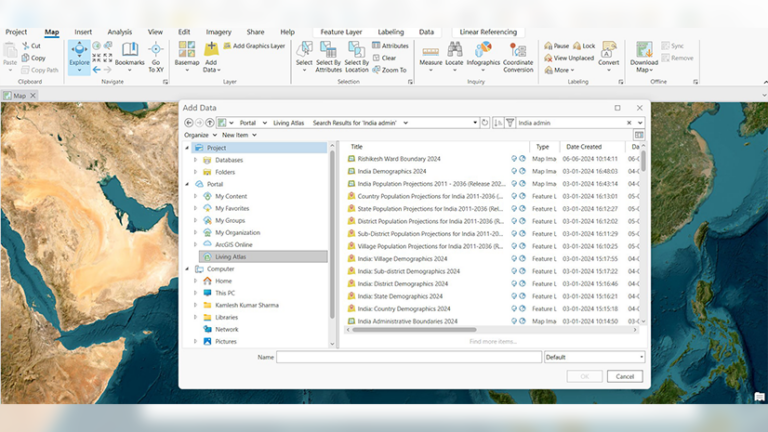Lock the labels
This screenshot has width=768, height=432.
click(584, 46)
